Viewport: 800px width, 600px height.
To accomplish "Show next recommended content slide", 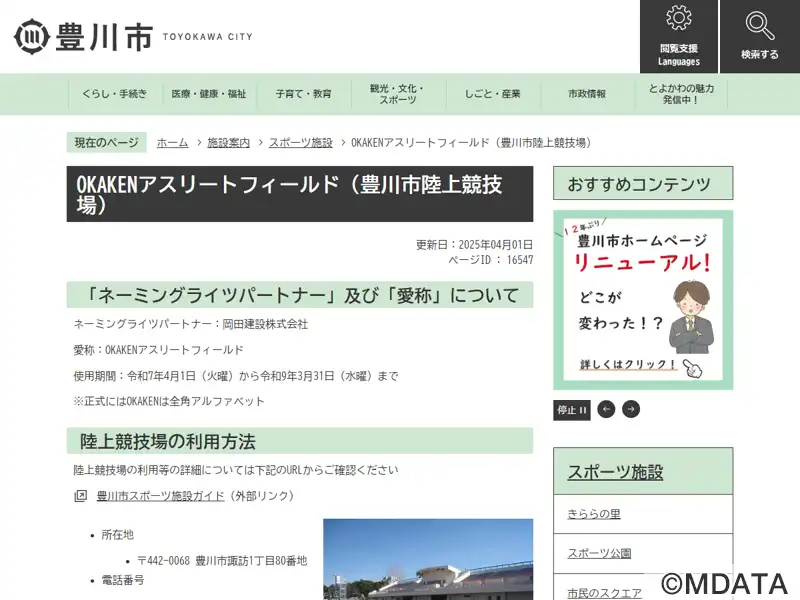I will [x=631, y=409].
